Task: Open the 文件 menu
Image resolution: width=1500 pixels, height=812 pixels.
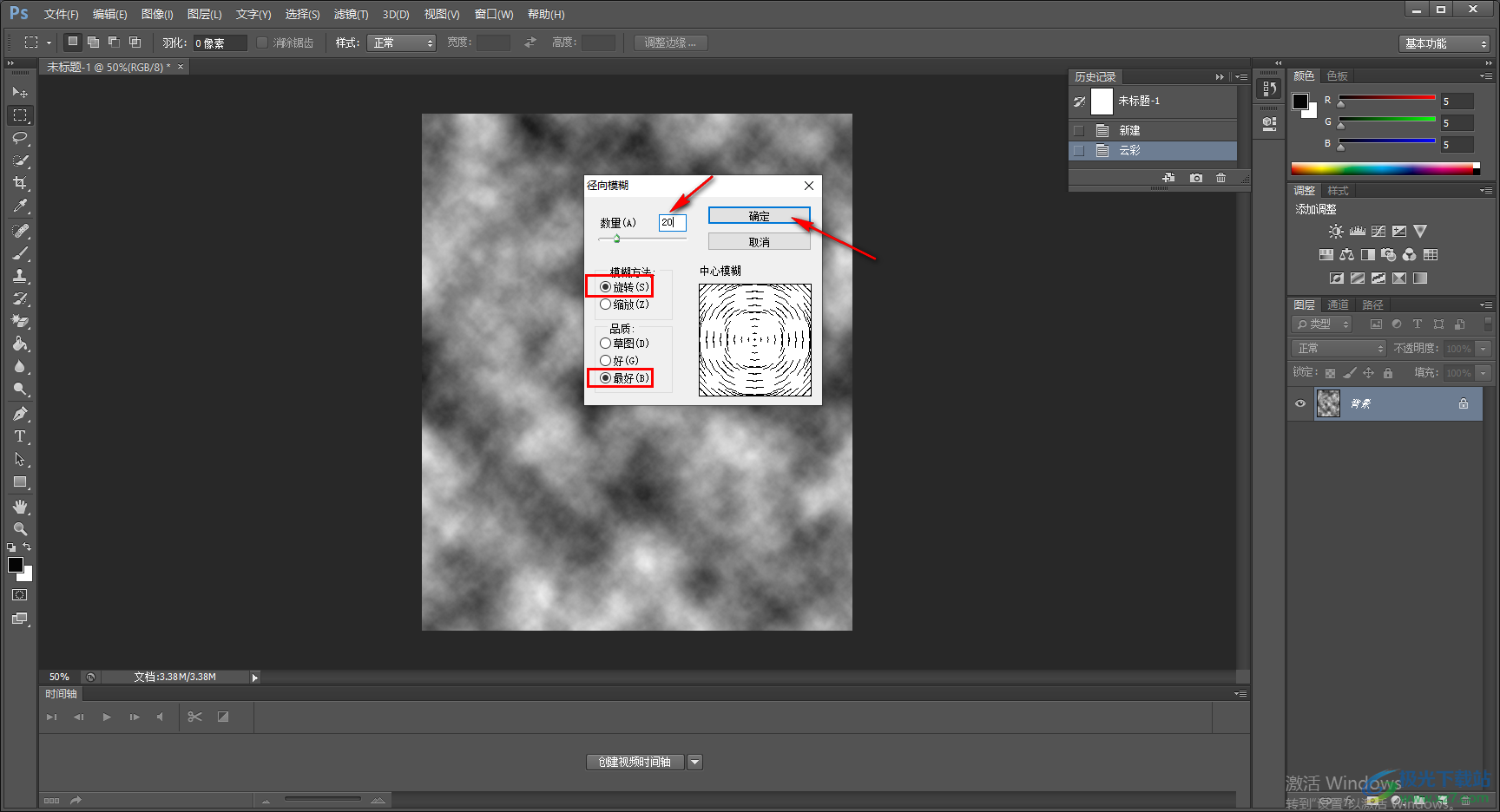Action: (61, 14)
